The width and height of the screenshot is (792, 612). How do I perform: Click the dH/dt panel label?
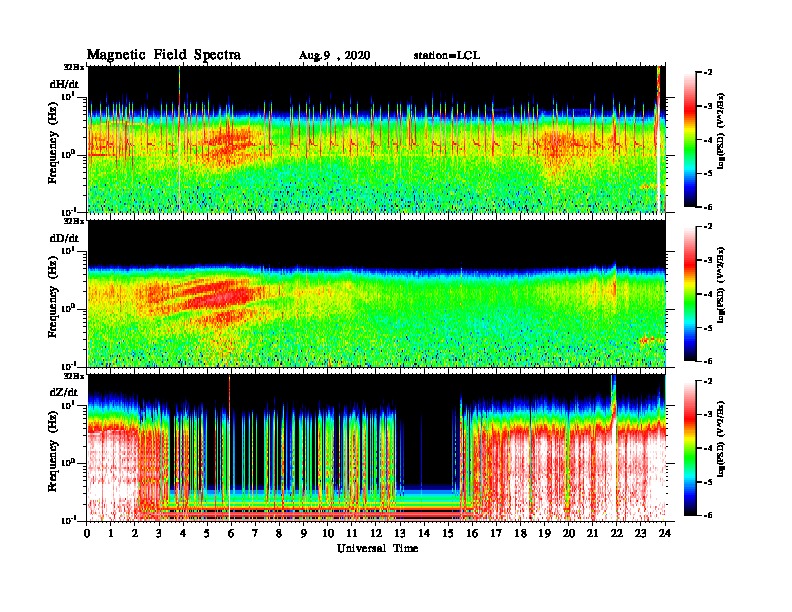point(64,84)
